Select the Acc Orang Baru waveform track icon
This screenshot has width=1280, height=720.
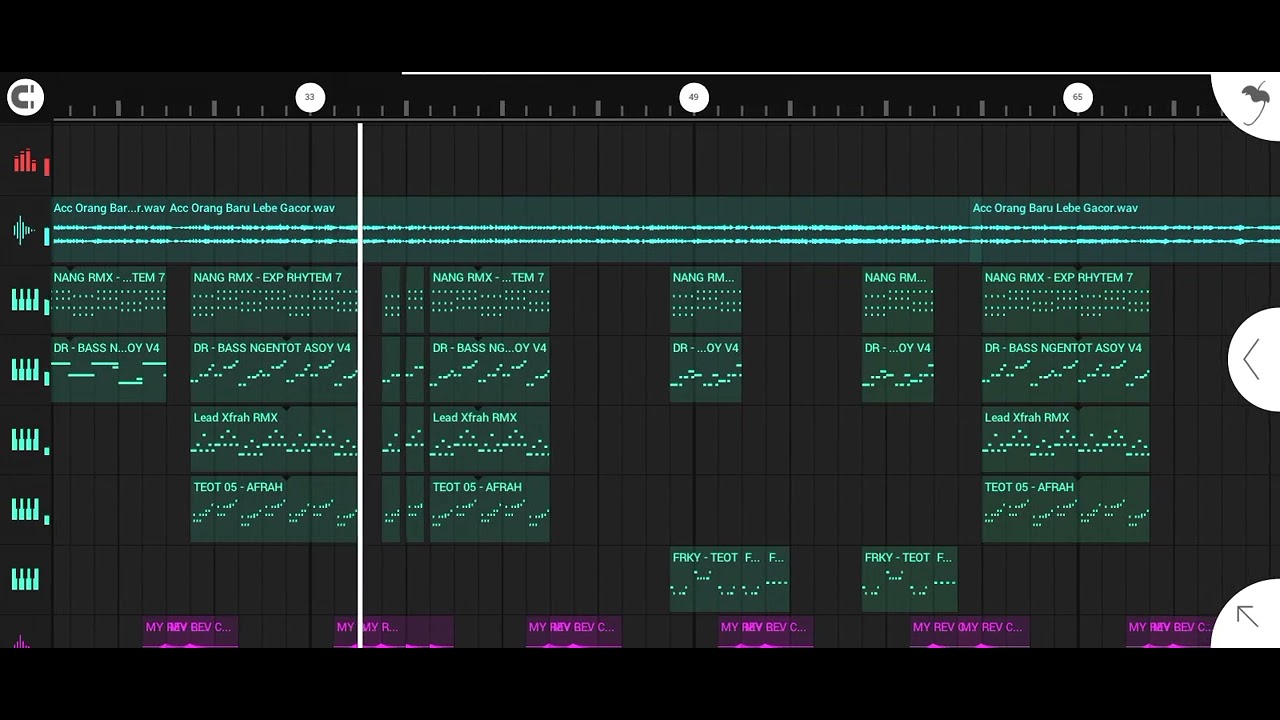click(25, 231)
